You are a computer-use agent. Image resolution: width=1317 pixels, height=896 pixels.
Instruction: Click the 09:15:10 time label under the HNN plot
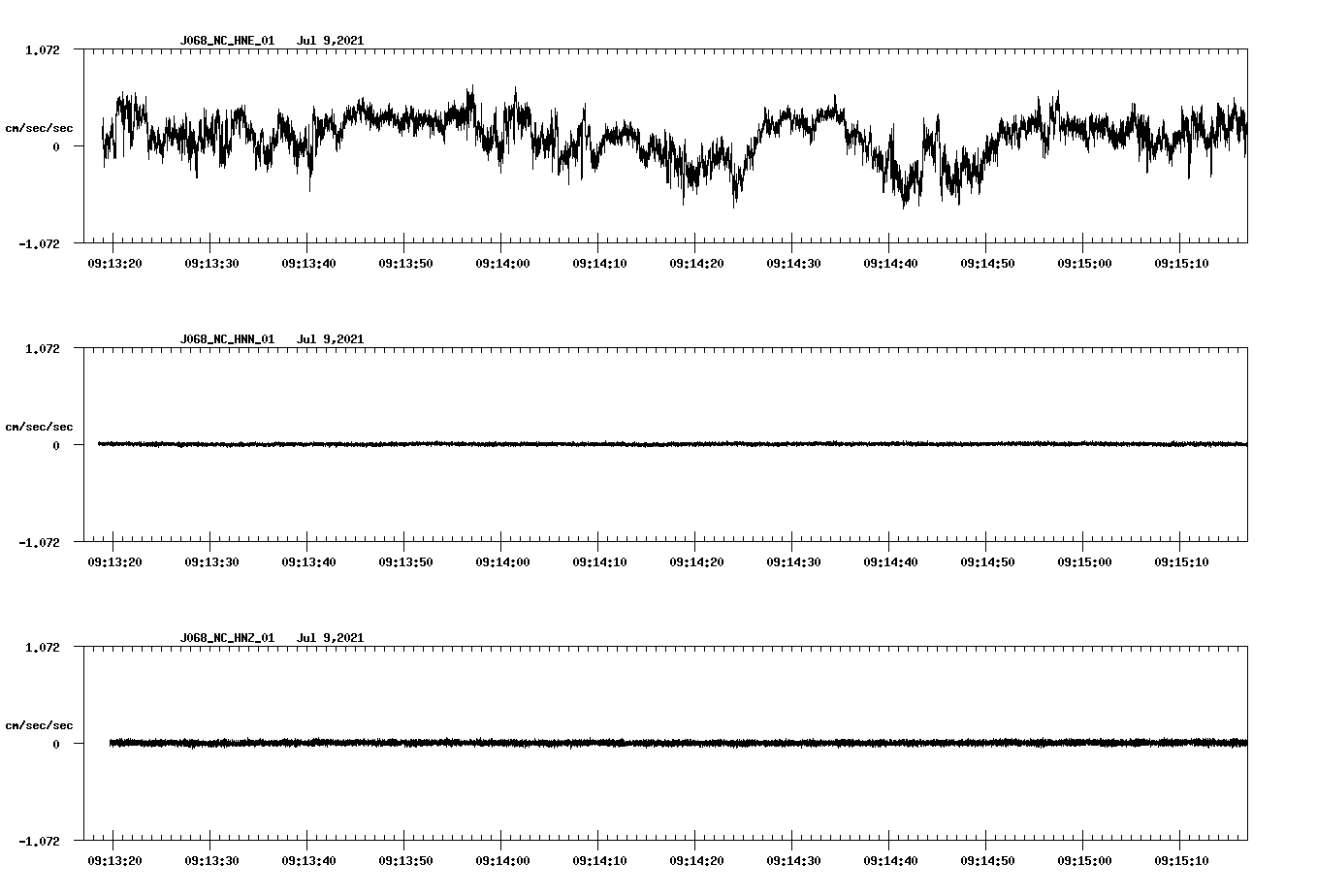pos(1181,561)
